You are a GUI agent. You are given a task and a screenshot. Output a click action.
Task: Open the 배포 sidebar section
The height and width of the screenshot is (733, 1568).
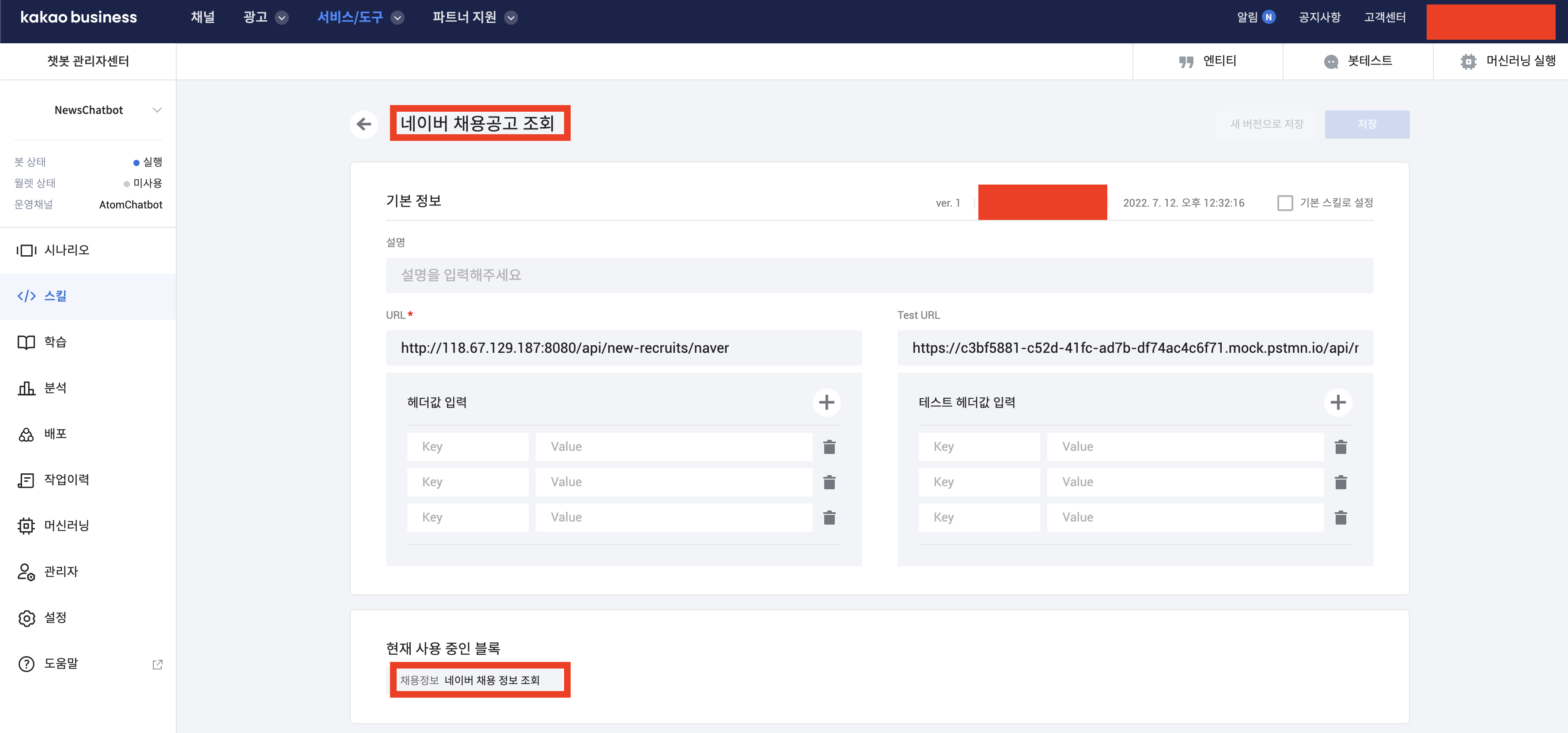click(55, 434)
